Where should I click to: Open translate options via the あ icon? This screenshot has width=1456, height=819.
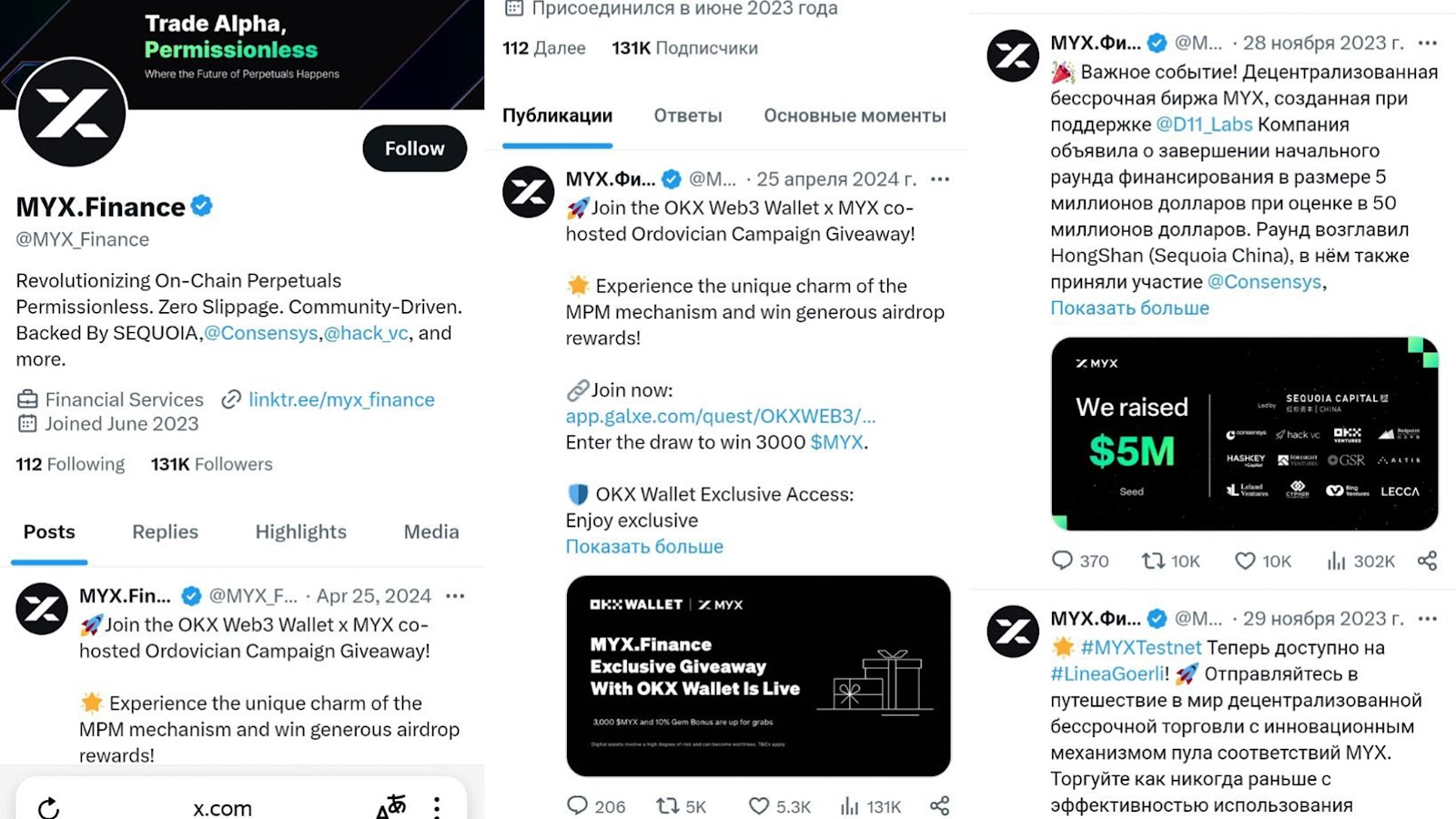pos(391,804)
